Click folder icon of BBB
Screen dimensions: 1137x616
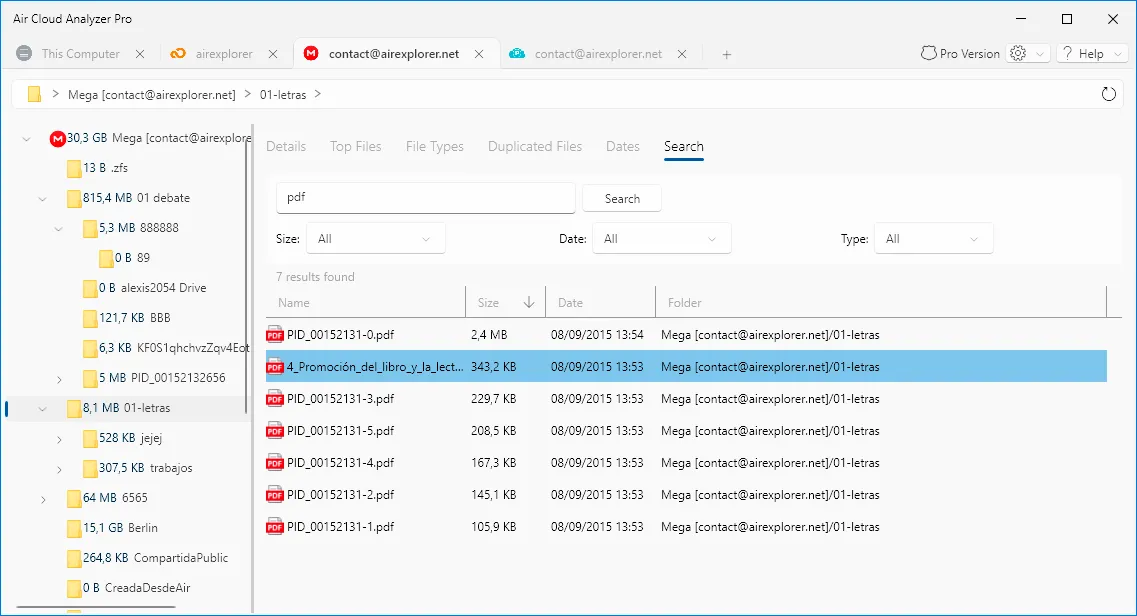(89, 318)
